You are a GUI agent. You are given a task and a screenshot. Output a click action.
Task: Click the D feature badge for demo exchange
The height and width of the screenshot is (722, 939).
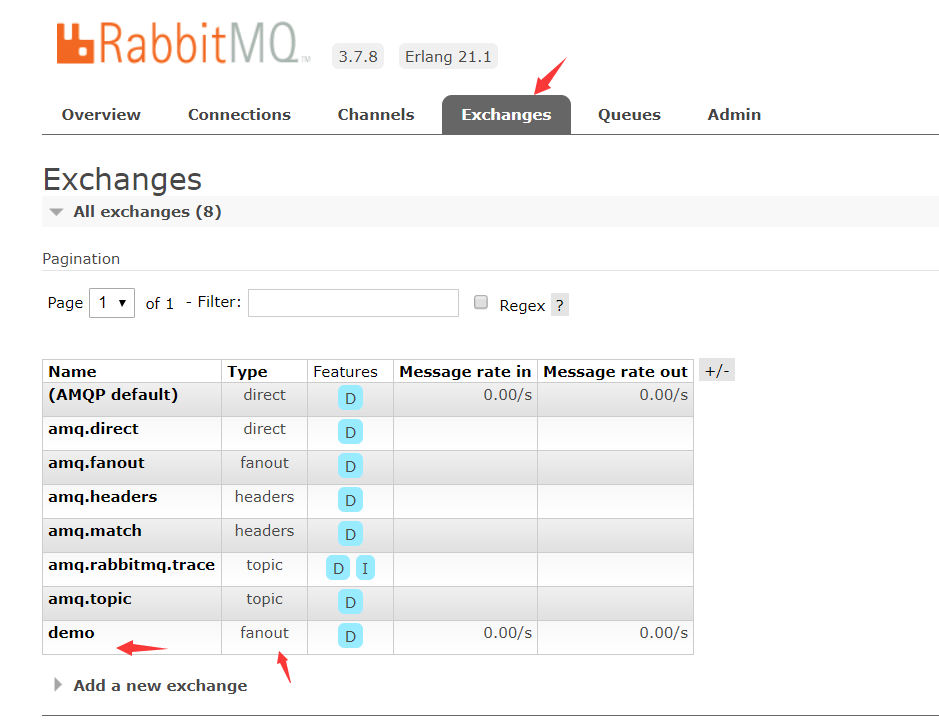tap(350, 636)
